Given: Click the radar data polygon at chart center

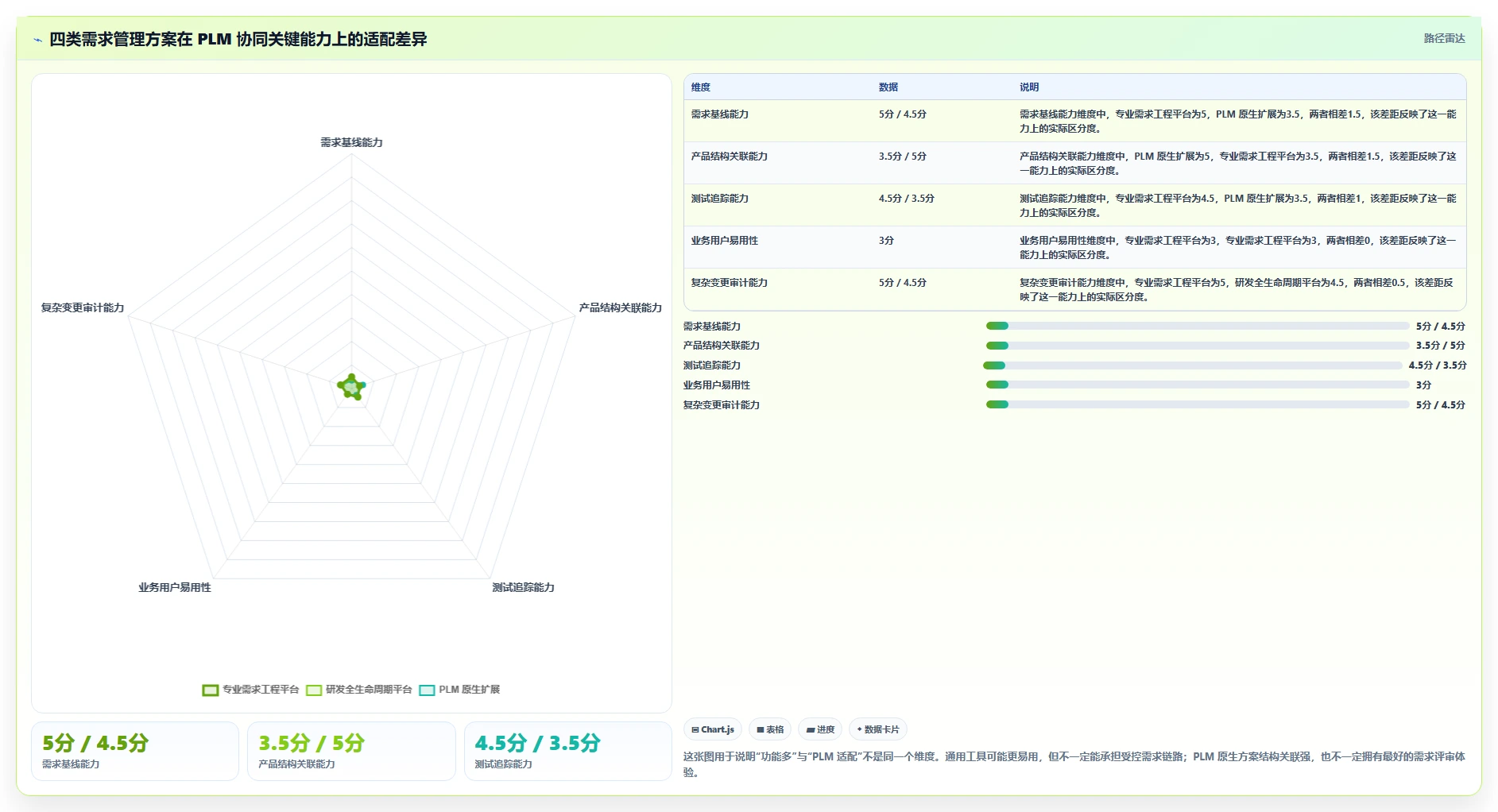Looking at the screenshot, I should [351, 387].
